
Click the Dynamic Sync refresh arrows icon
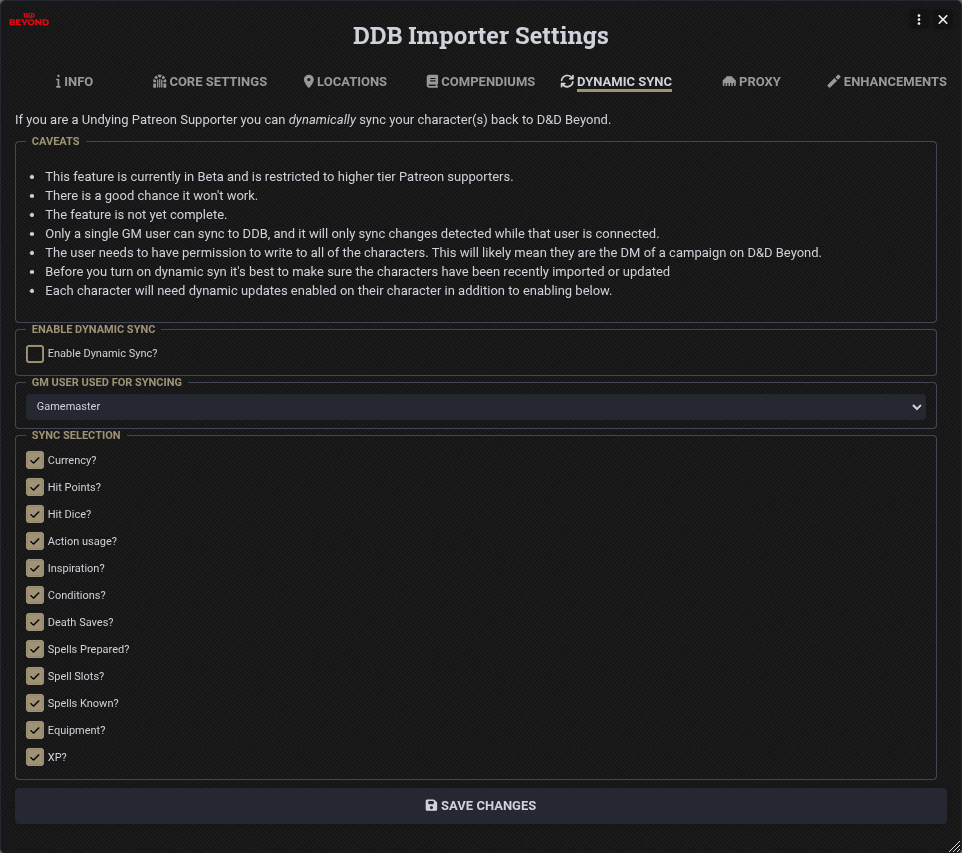click(x=567, y=82)
